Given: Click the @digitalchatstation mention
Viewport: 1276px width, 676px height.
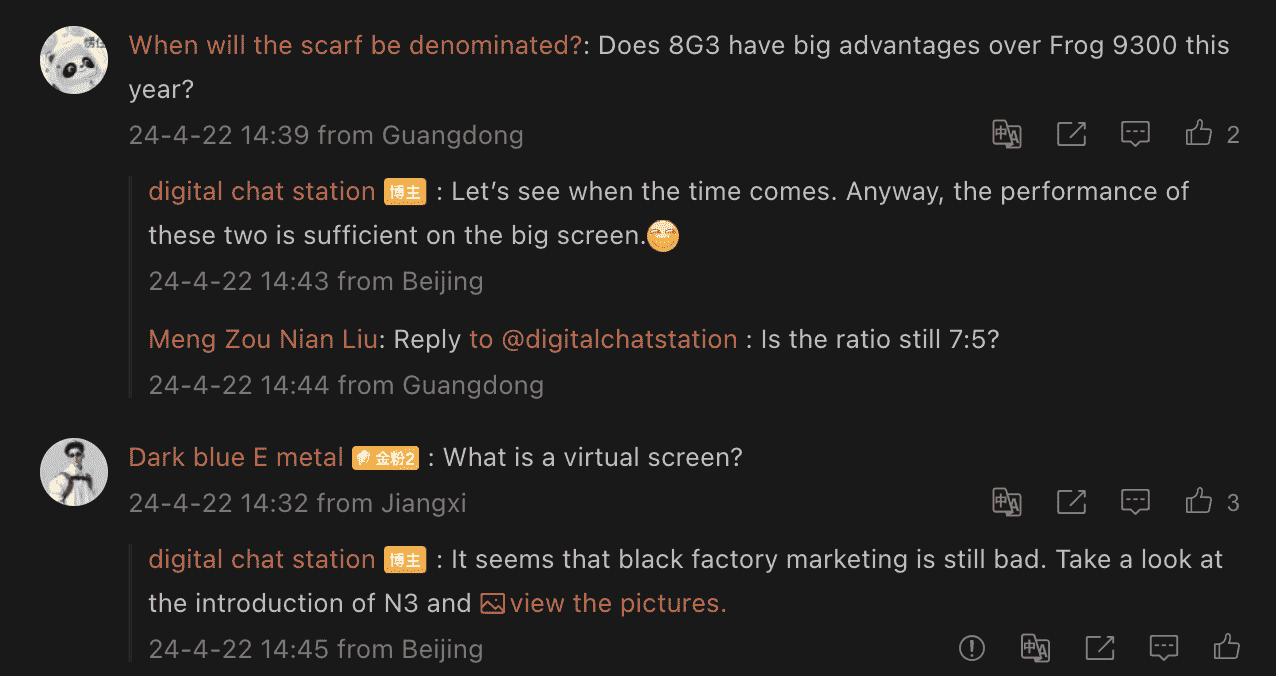Looking at the screenshot, I should point(618,340).
